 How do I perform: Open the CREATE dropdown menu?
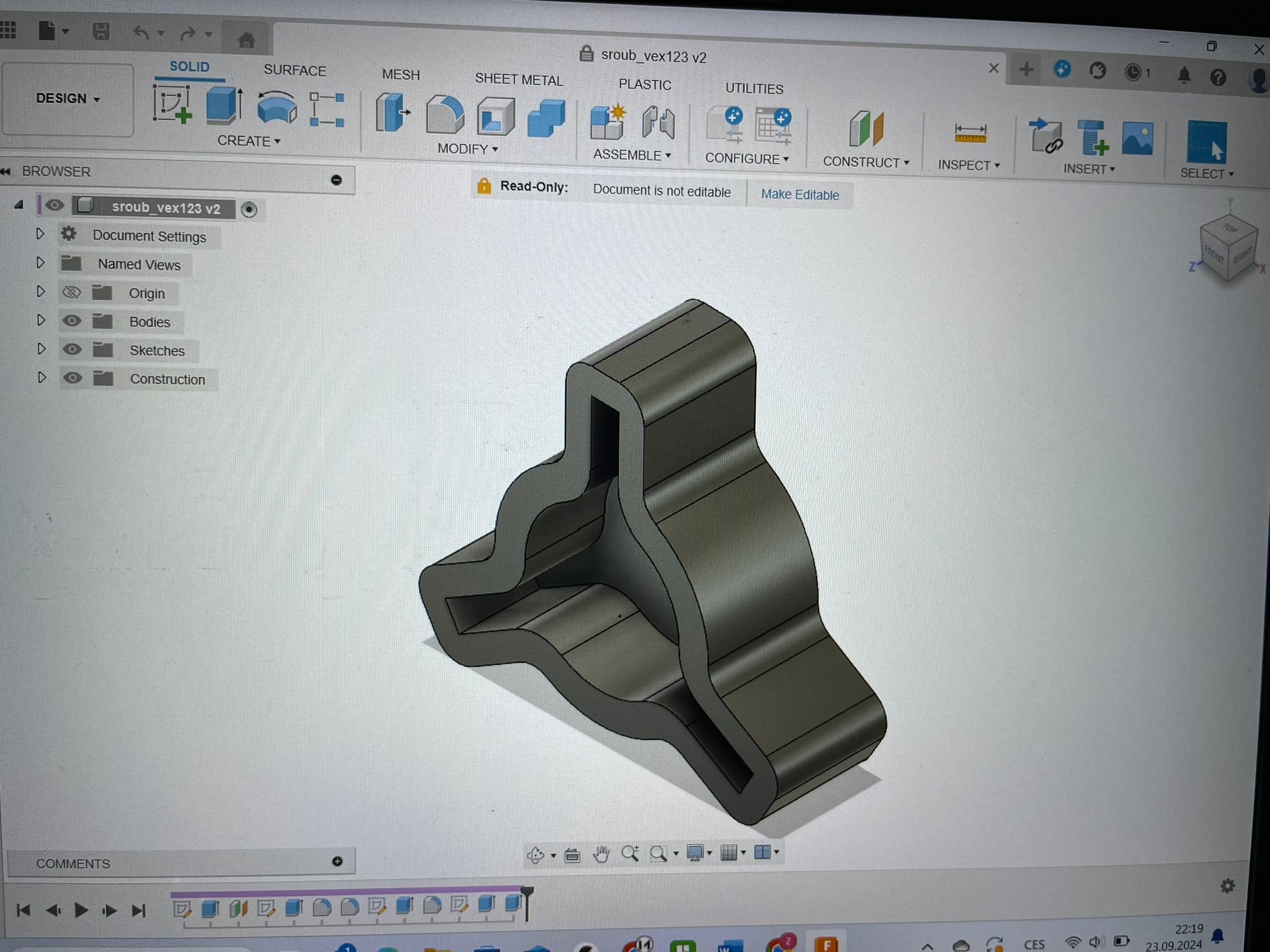point(249,141)
